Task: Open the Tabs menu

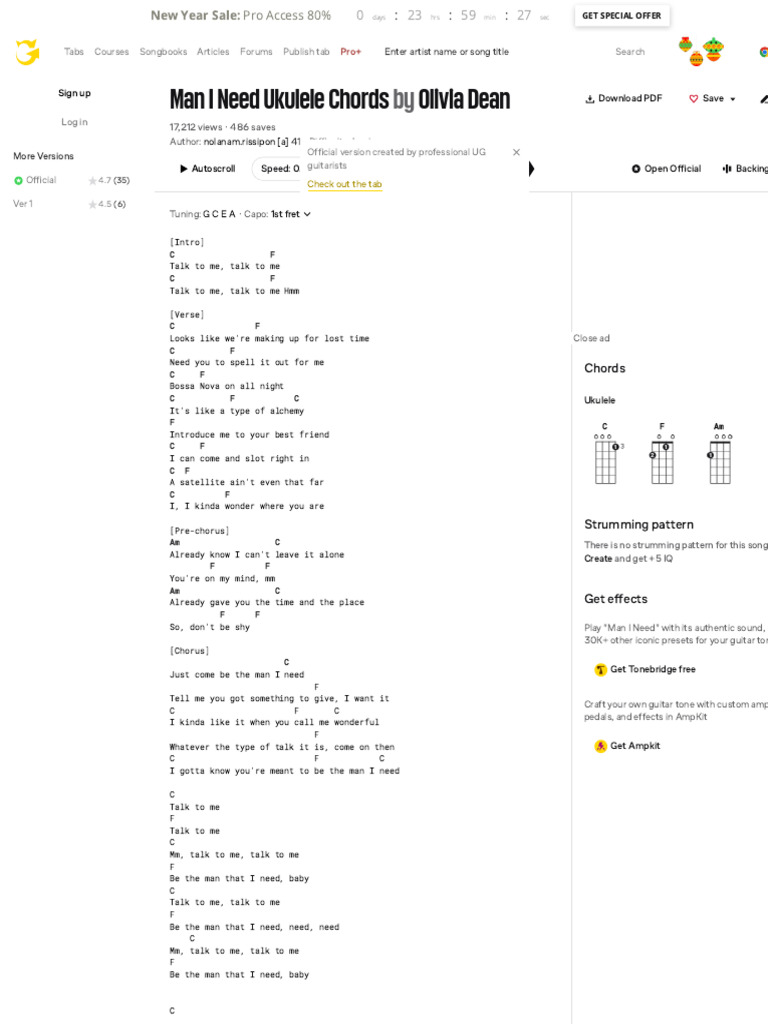Action: pos(74,52)
